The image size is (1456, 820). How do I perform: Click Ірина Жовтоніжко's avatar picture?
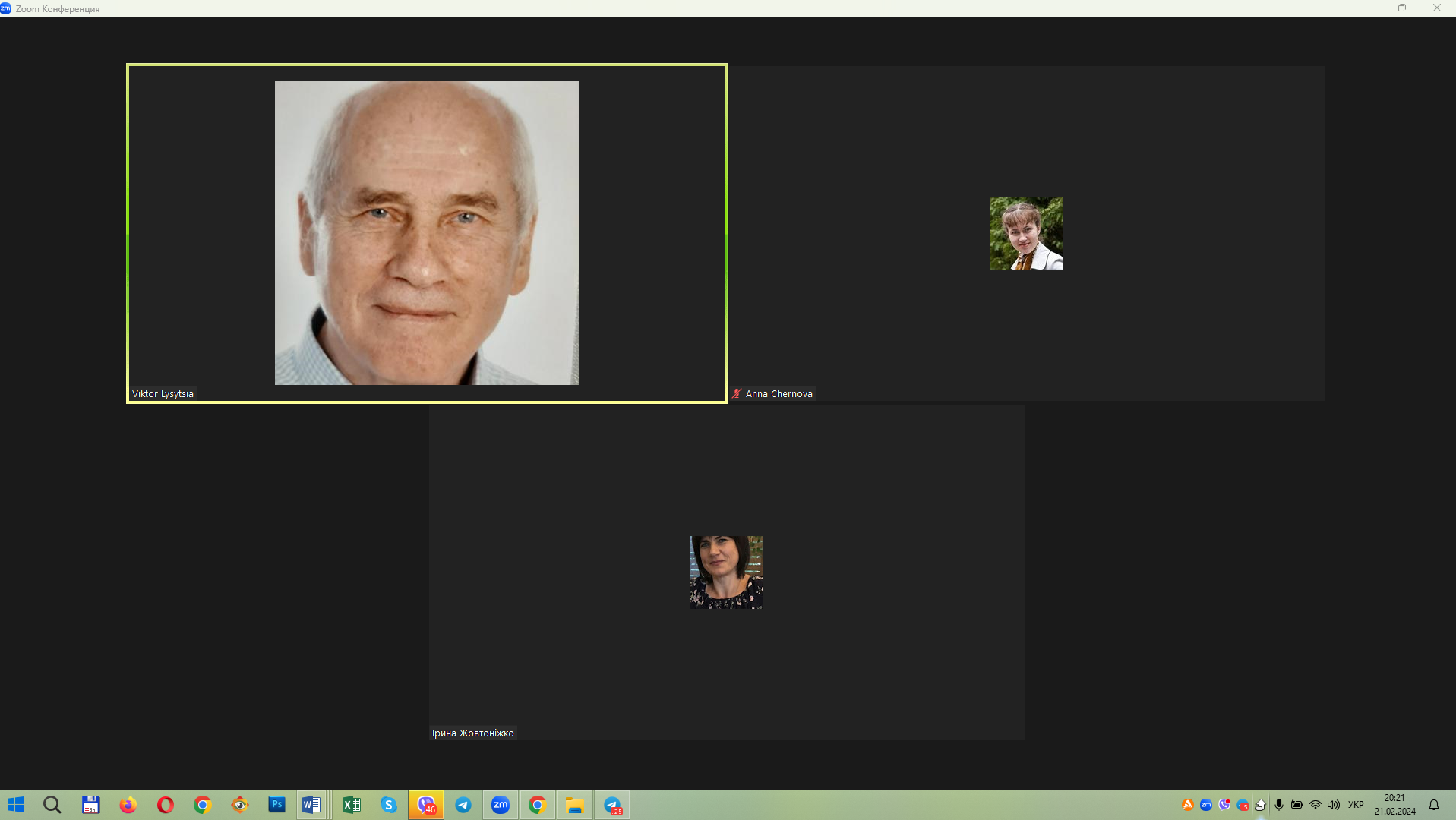click(x=726, y=572)
